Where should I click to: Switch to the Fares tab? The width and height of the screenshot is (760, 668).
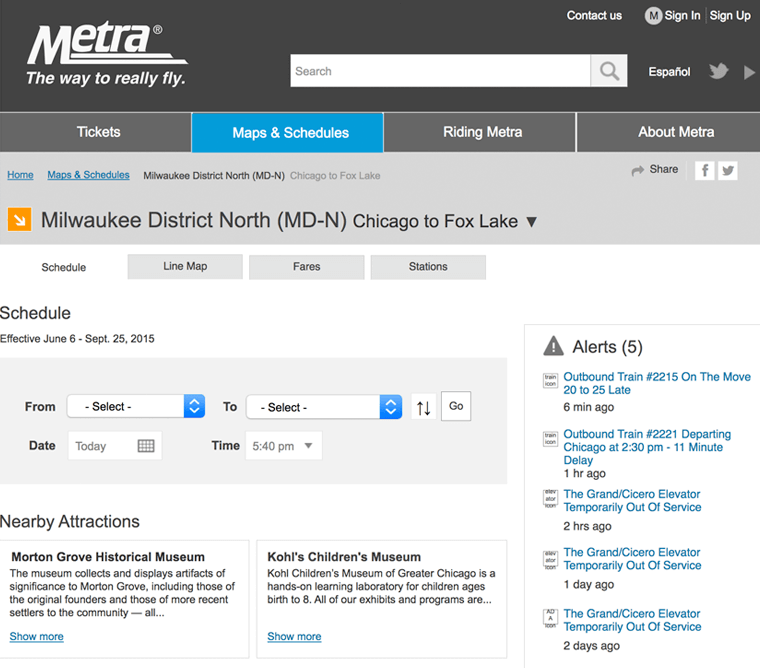click(307, 267)
